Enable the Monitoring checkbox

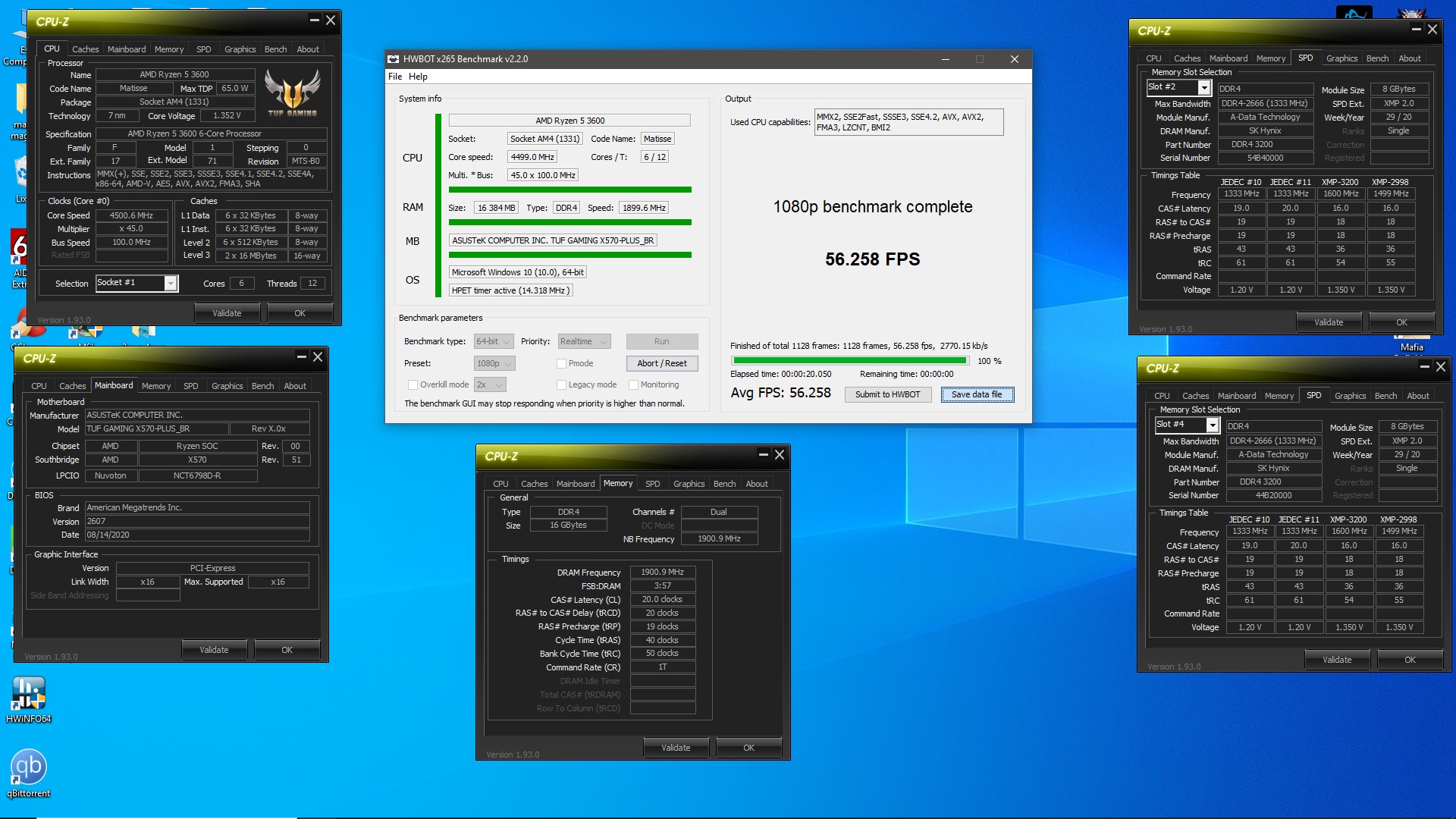[634, 384]
